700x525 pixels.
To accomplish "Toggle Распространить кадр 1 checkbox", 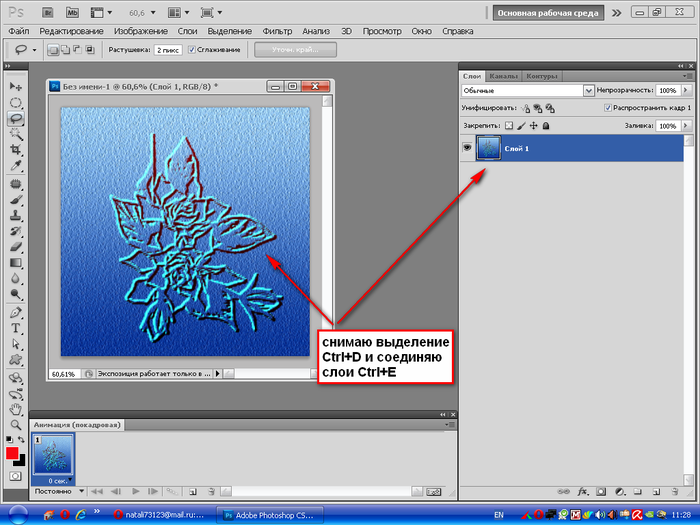I will [x=607, y=108].
